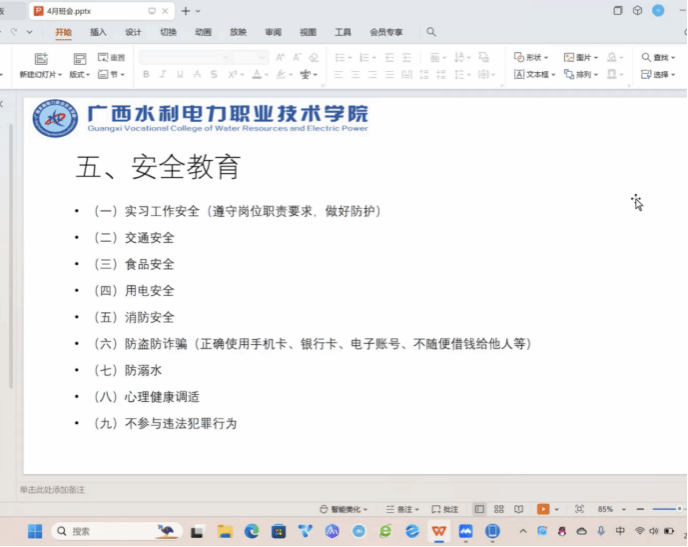Switch to slide sorter view

click(499, 509)
